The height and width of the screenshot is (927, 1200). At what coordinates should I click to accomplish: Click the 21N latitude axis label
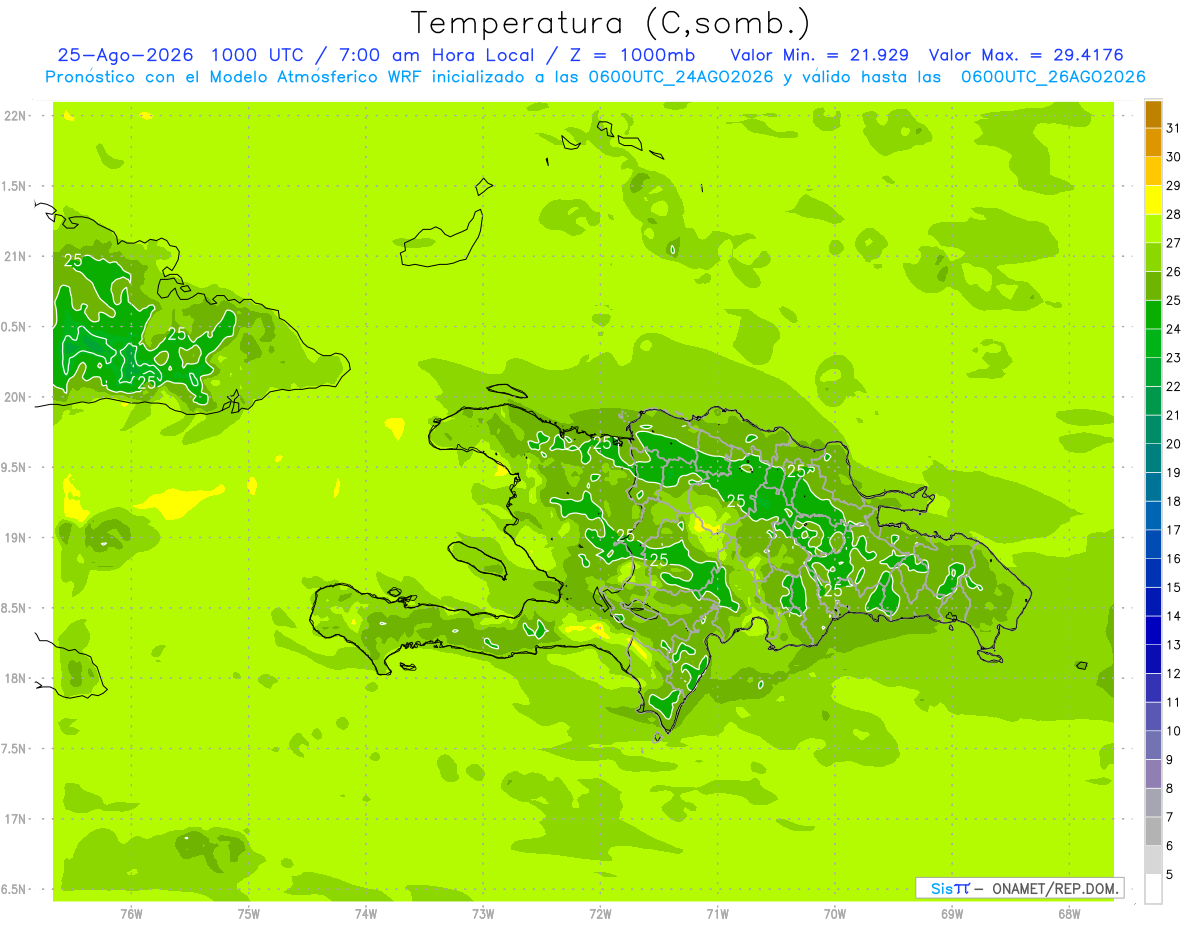tap(17, 257)
